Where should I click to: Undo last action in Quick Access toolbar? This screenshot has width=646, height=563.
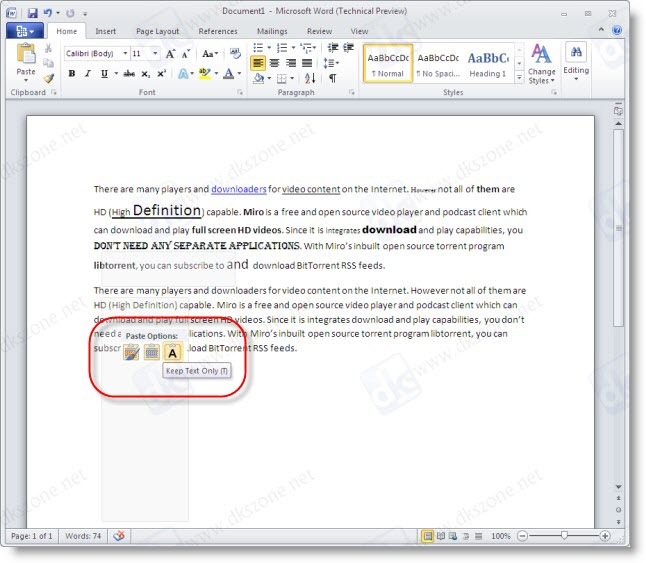click(x=47, y=13)
